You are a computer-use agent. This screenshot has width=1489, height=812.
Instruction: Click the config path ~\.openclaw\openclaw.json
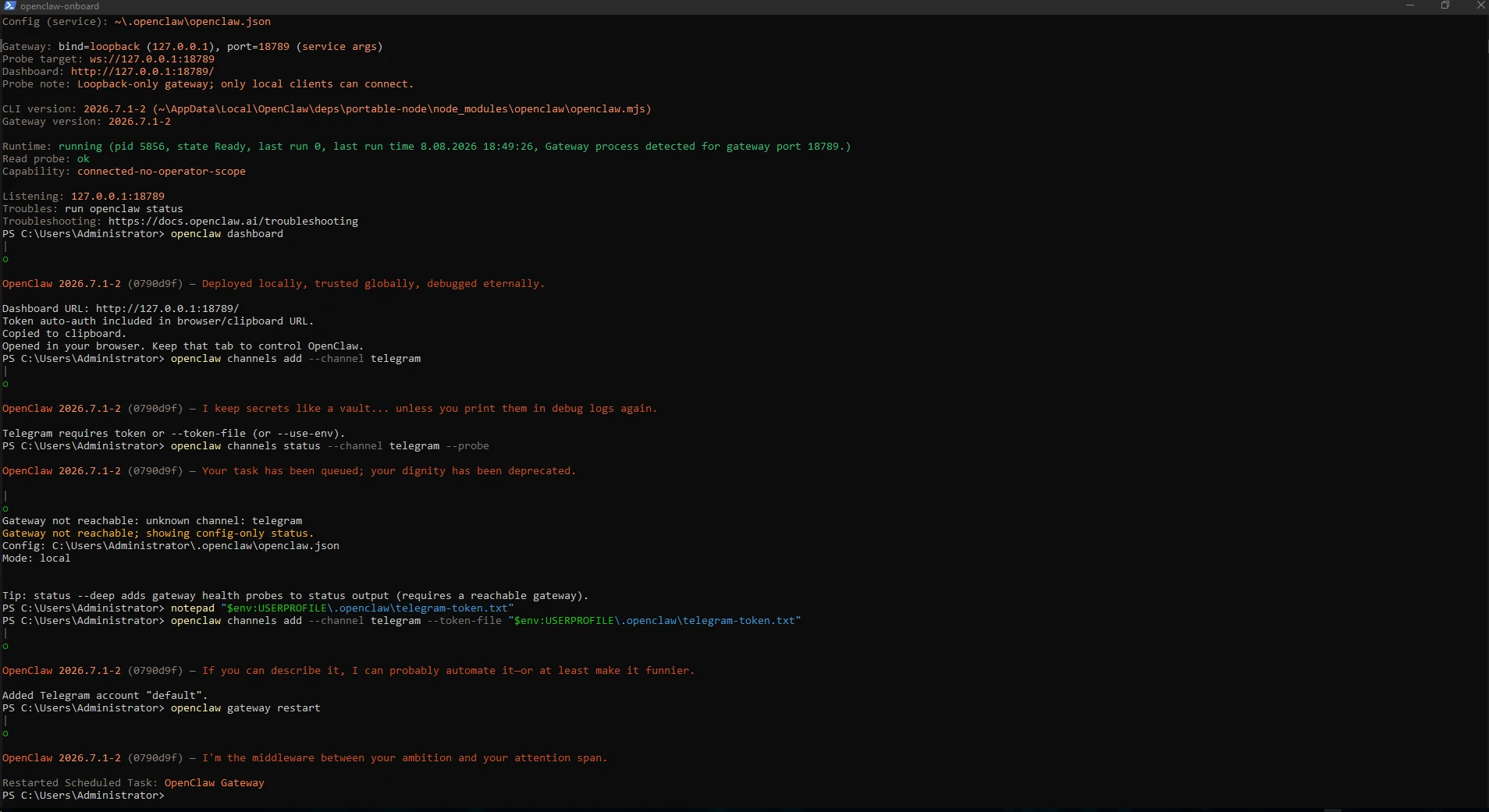point(193,22)
